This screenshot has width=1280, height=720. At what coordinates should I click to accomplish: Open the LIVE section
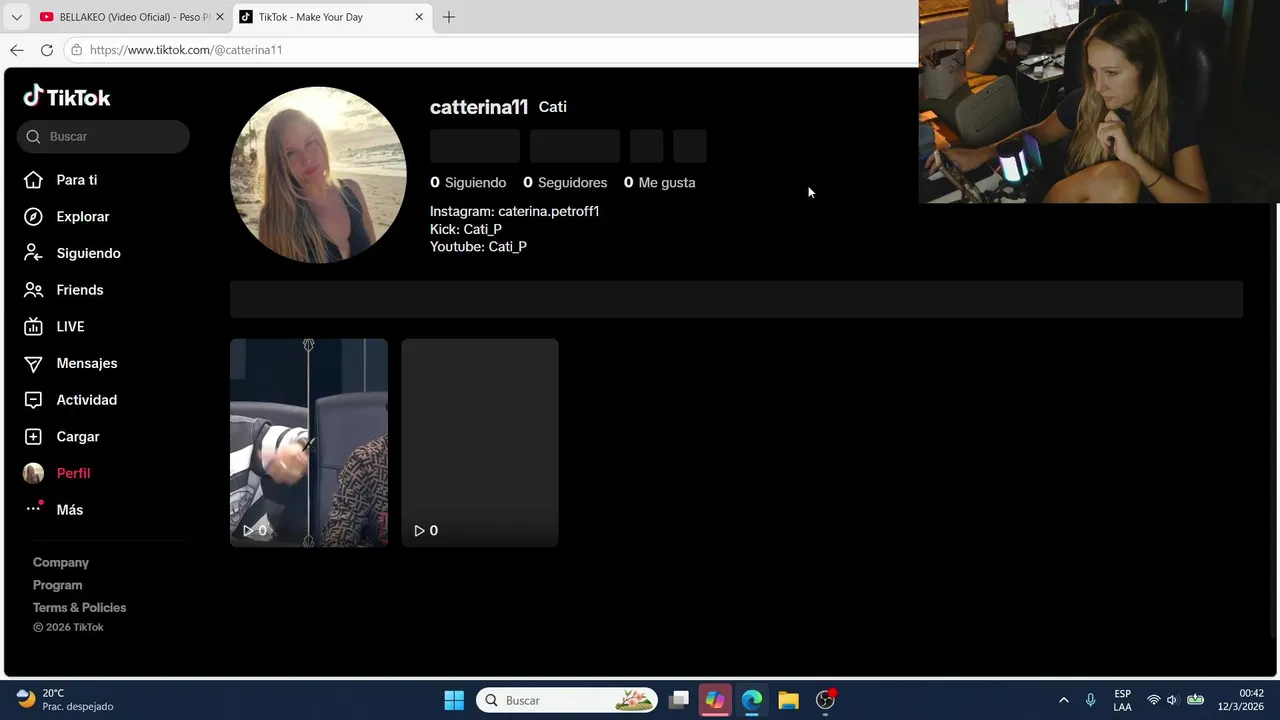pyautogui.click(x=55, y=327)
